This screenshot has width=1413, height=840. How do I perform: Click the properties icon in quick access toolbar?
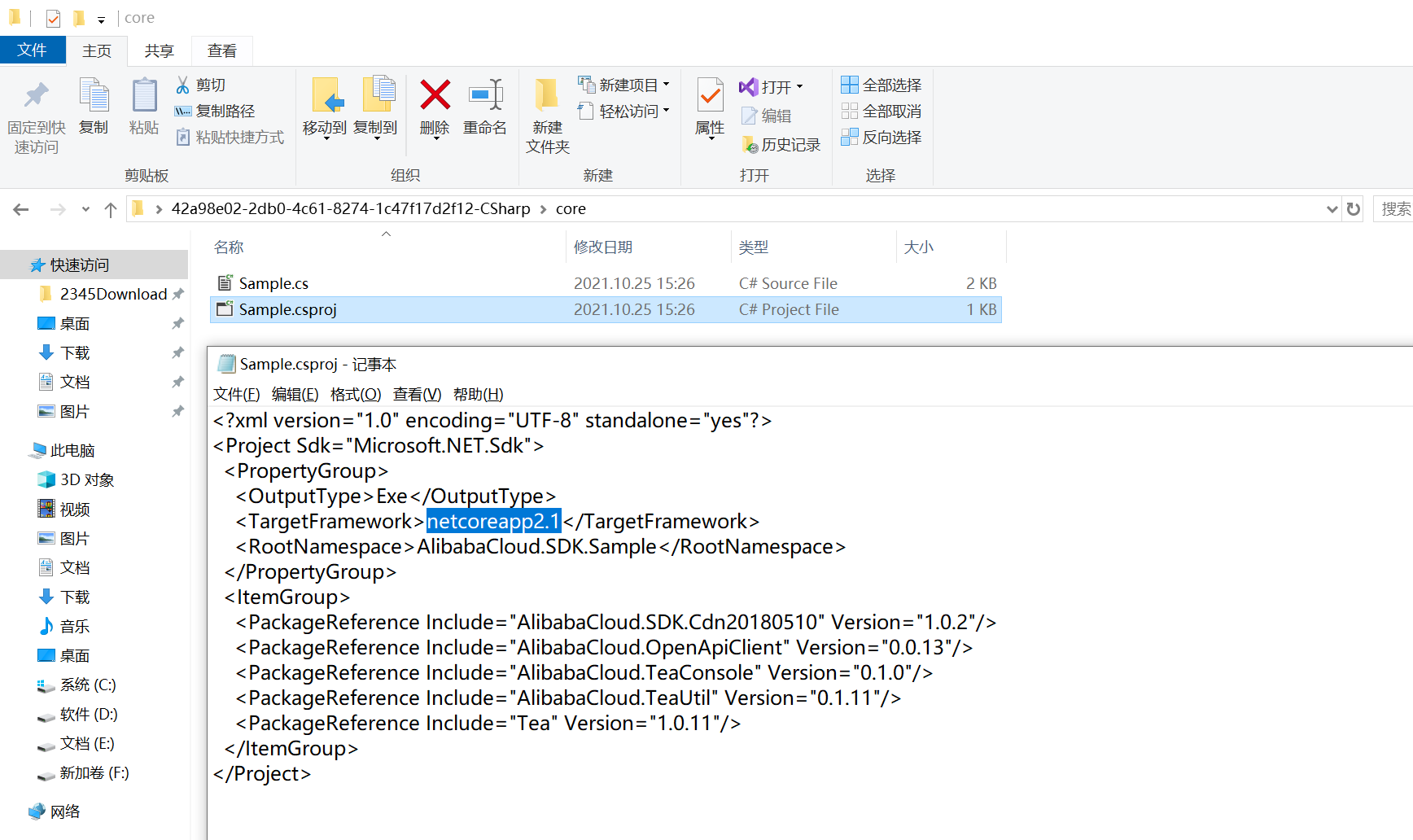(53, 18)
